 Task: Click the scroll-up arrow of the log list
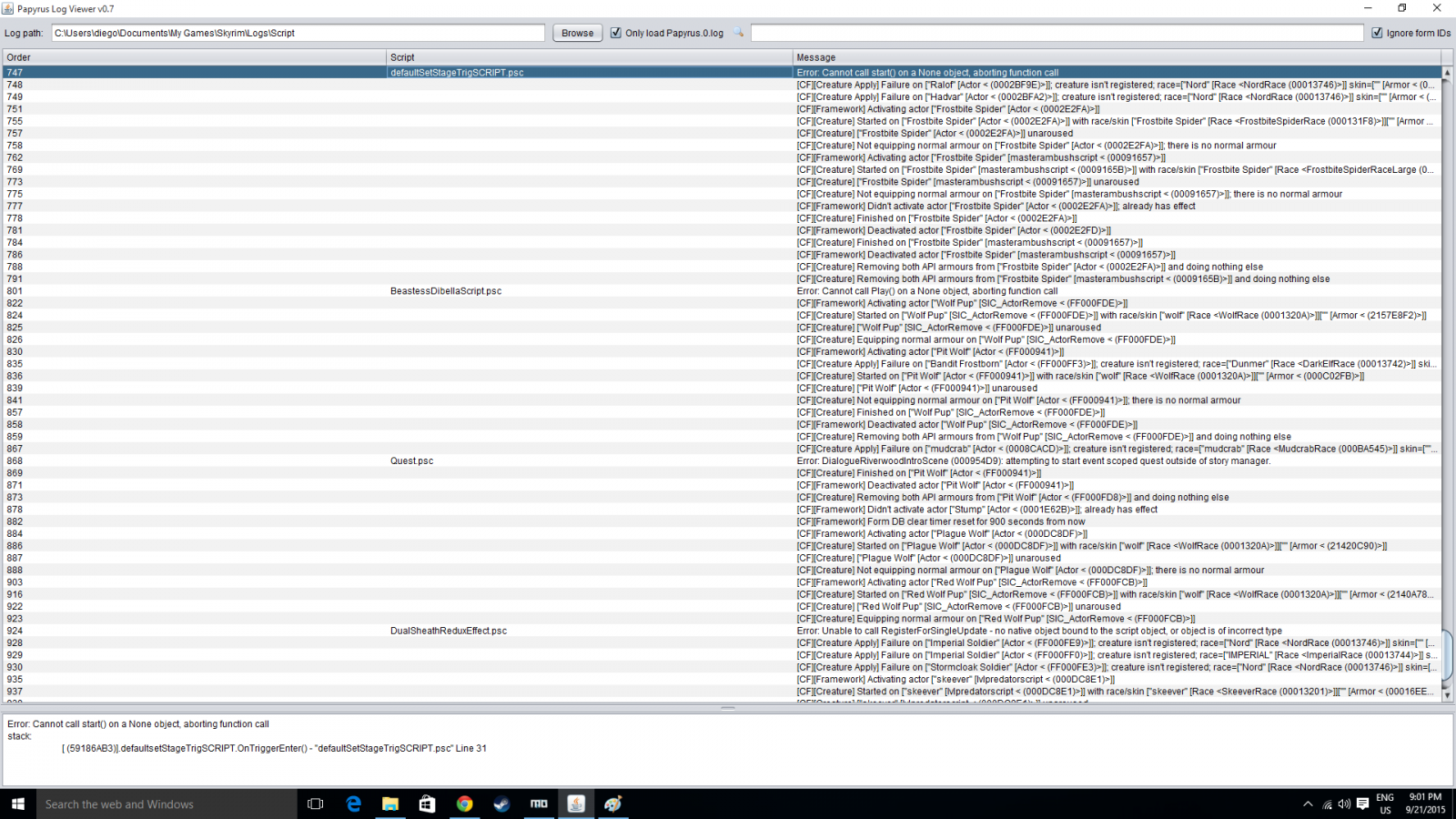tap(1447, 72)
